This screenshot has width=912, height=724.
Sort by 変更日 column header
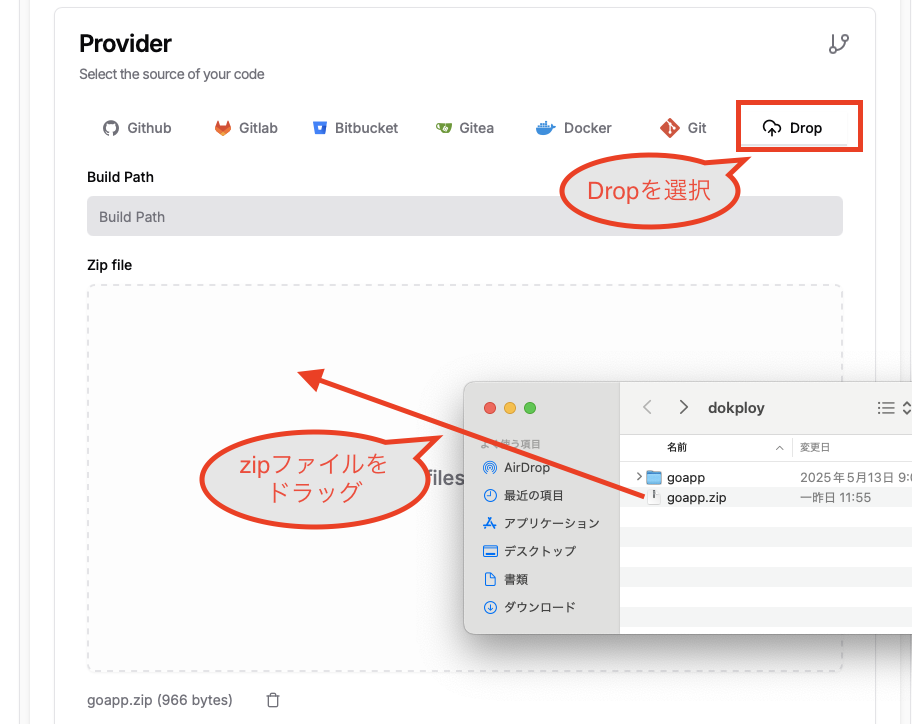click(815, 447)
